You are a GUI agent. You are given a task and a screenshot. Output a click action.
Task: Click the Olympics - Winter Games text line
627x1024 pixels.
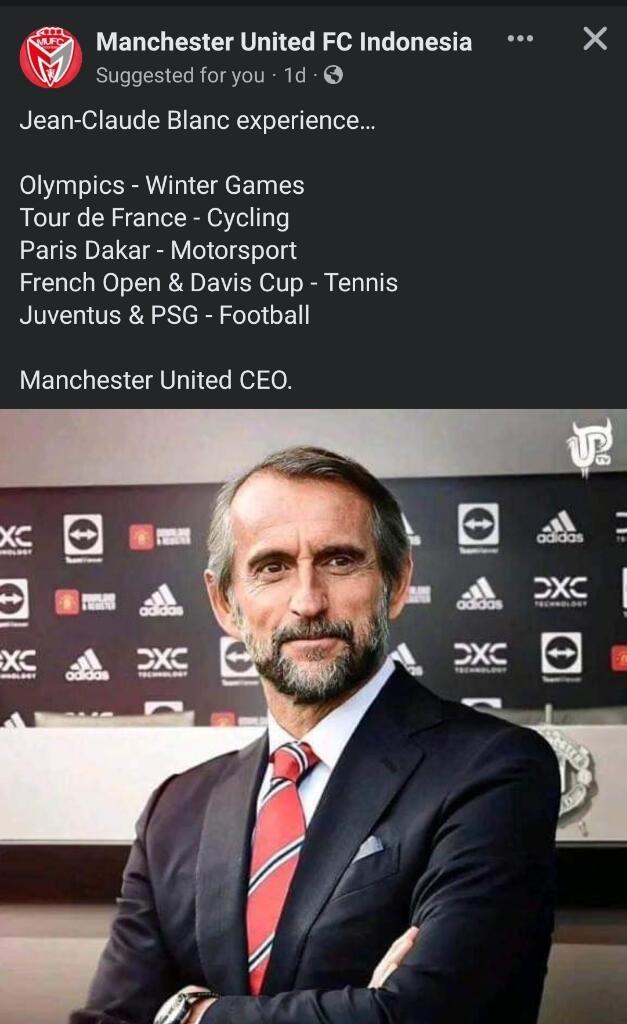pos(162,185)
